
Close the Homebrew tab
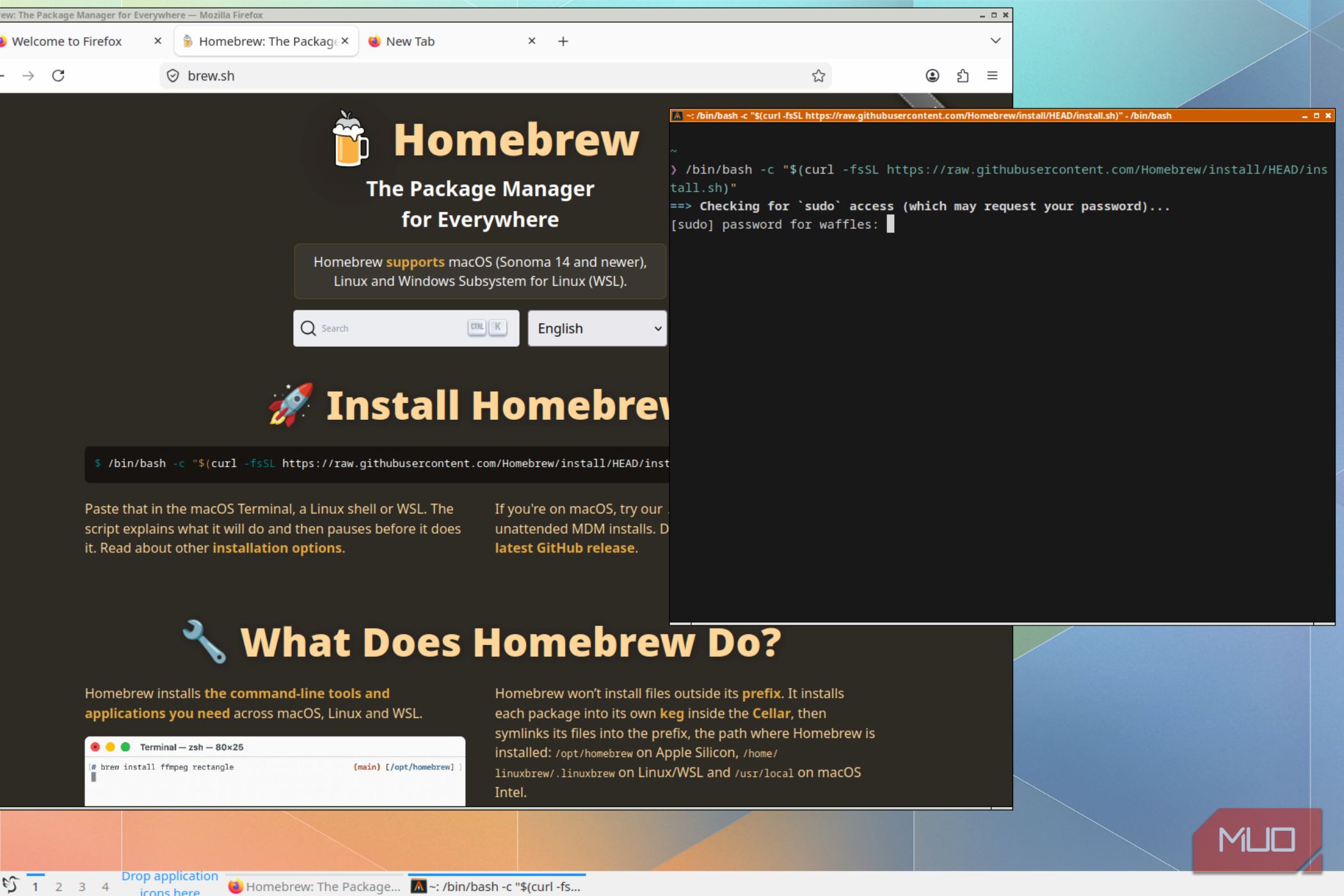[345, 41]
